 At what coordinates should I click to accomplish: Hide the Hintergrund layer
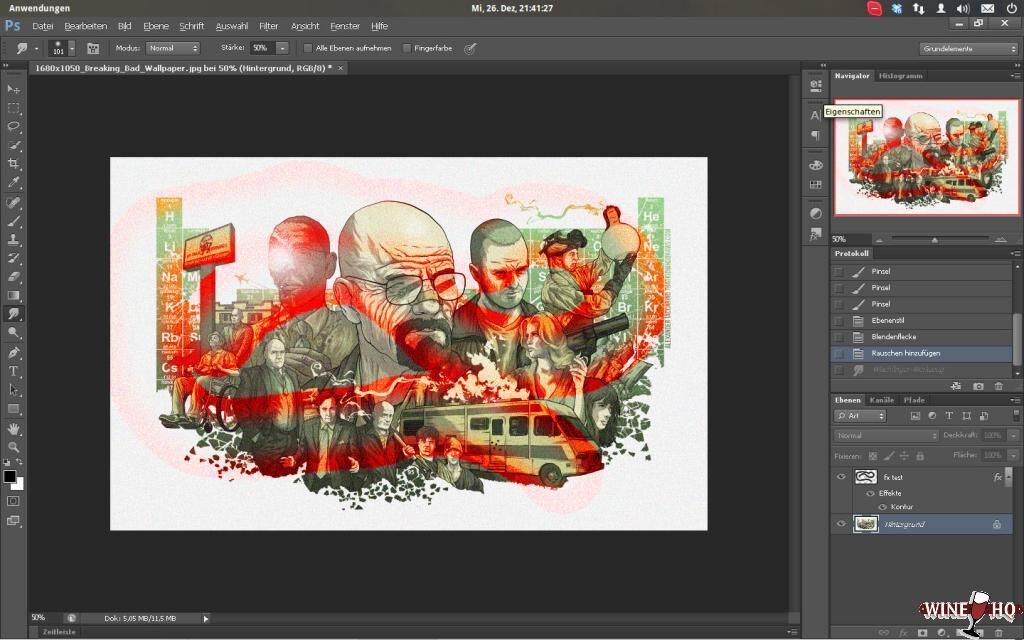[841, 524]
